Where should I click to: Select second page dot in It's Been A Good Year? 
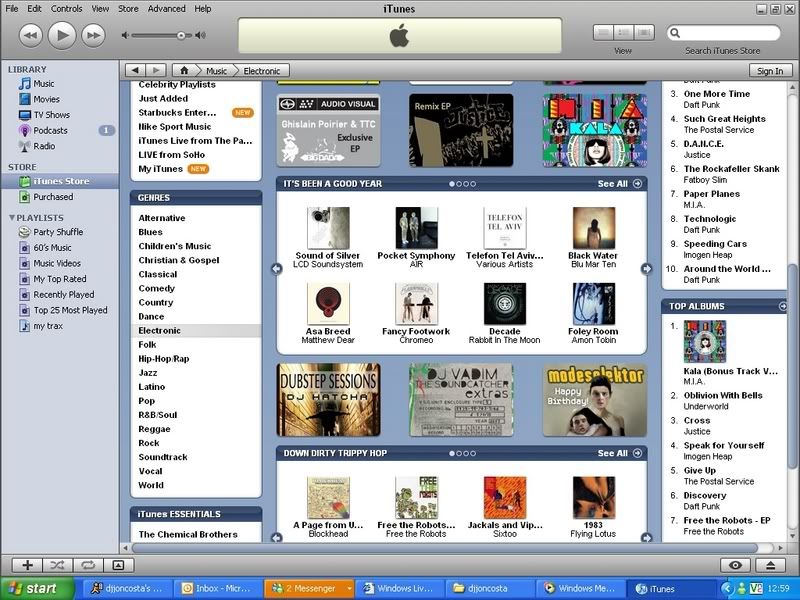click(x=459, y=184)
